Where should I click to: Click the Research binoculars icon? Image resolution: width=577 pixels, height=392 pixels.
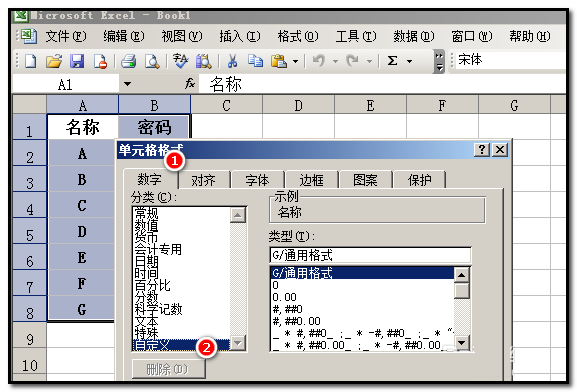click(x=203, y=61)
